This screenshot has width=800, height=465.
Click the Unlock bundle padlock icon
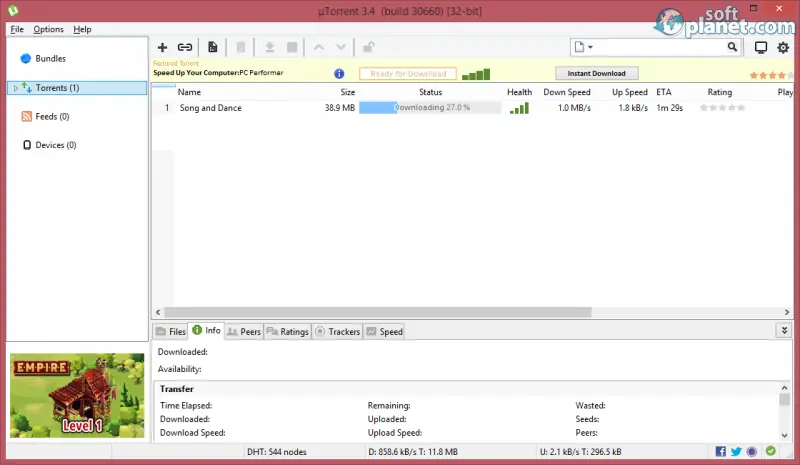pos(368,47)
